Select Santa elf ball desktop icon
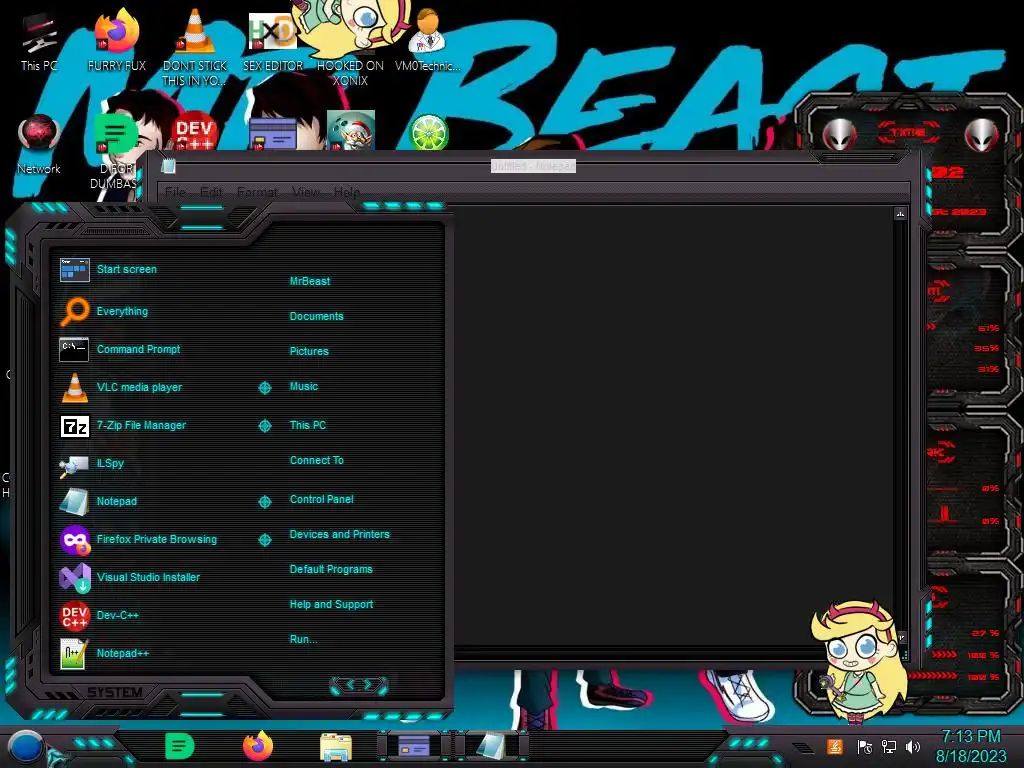Viewport: 1024px width, 768px height. (x=351, y=131)
